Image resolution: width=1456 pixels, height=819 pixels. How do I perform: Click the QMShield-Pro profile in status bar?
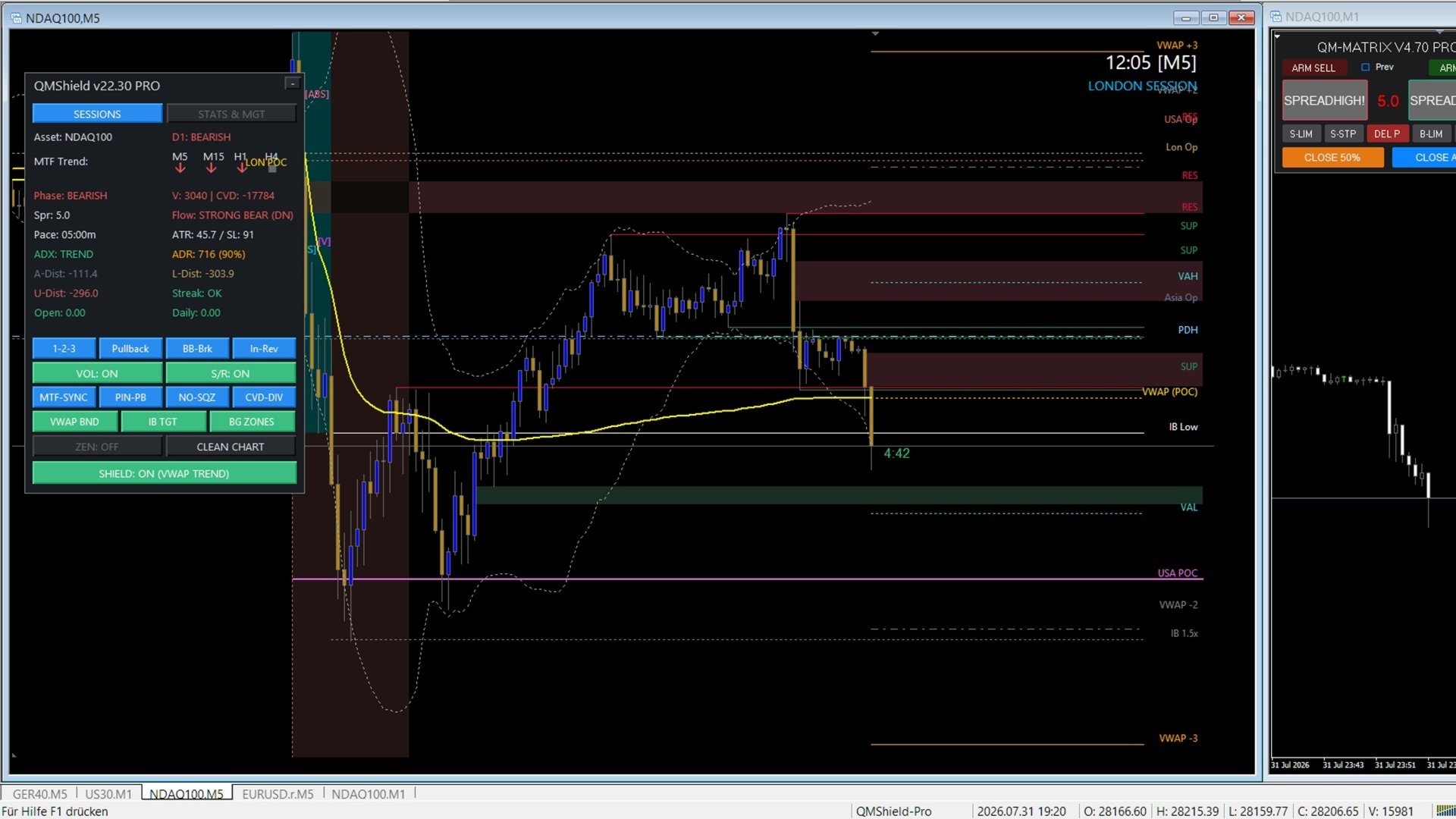click(893, 811)
